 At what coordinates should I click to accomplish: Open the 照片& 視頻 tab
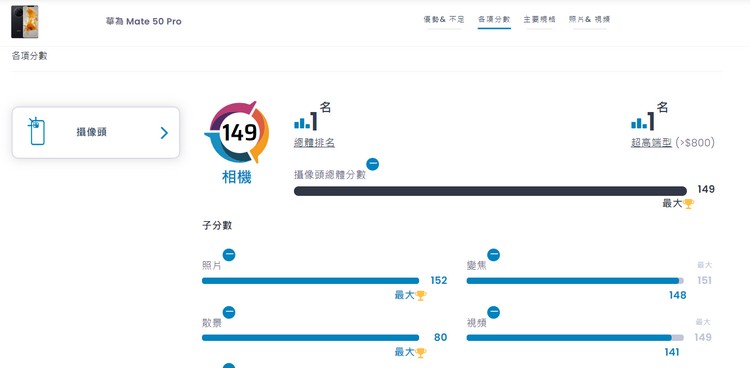(x=589, y=20)
